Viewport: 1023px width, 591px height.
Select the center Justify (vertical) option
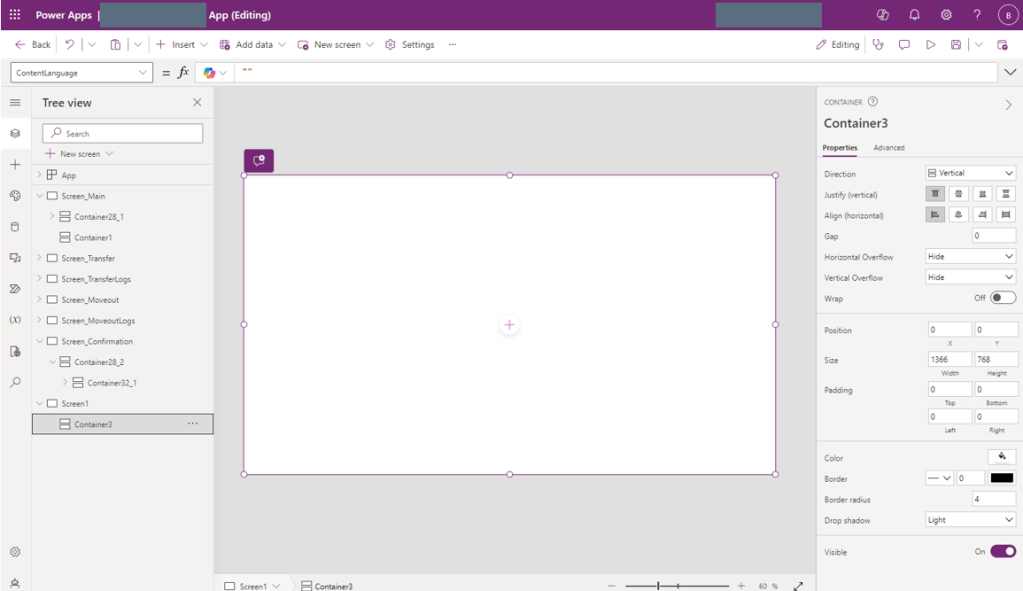click(958, 194)
